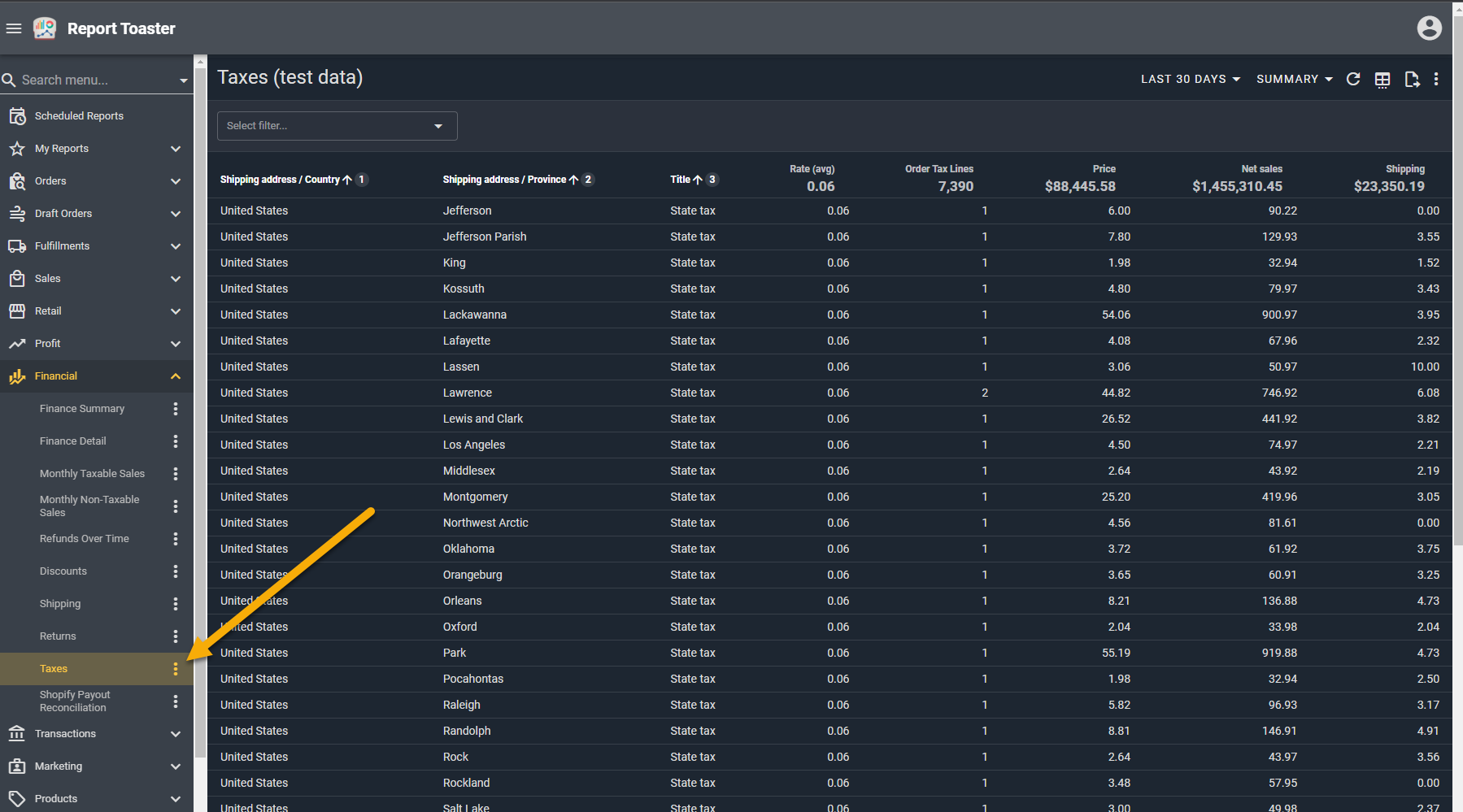
Task: Toggle sort on Shipping address / Country column
Action: [281, 180]
